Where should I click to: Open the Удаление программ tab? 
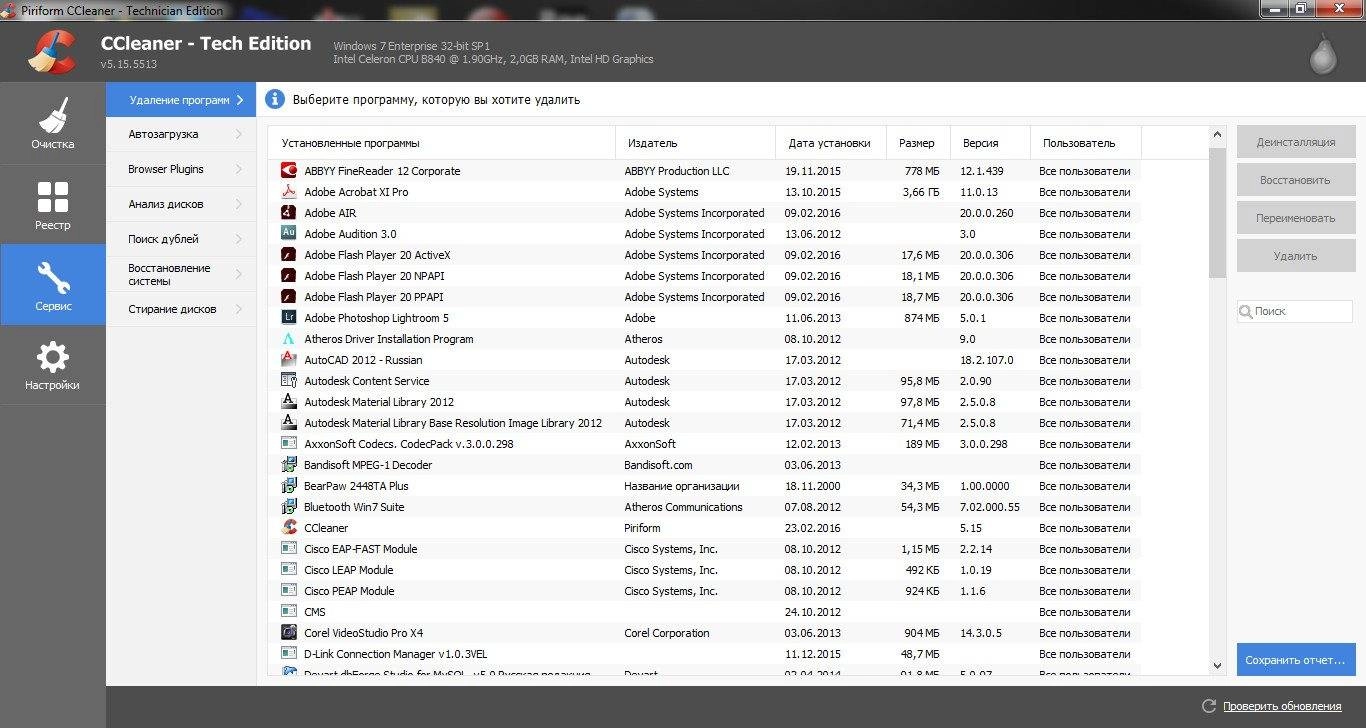coord(181,100)
